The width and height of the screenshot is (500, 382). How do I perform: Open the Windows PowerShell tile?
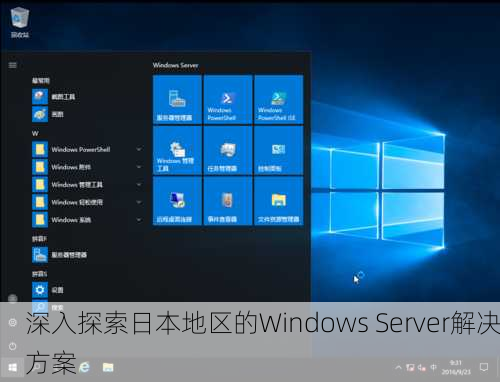pyautogui.click(x=228, y=99)
